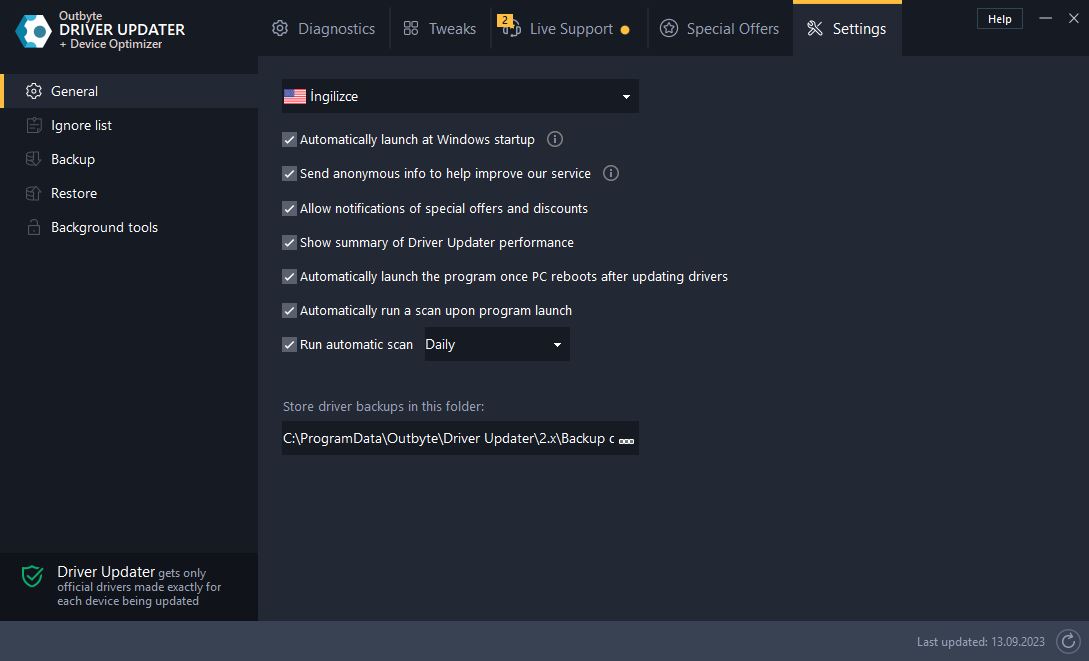Click the Settings wrench icon

[815, 28]
